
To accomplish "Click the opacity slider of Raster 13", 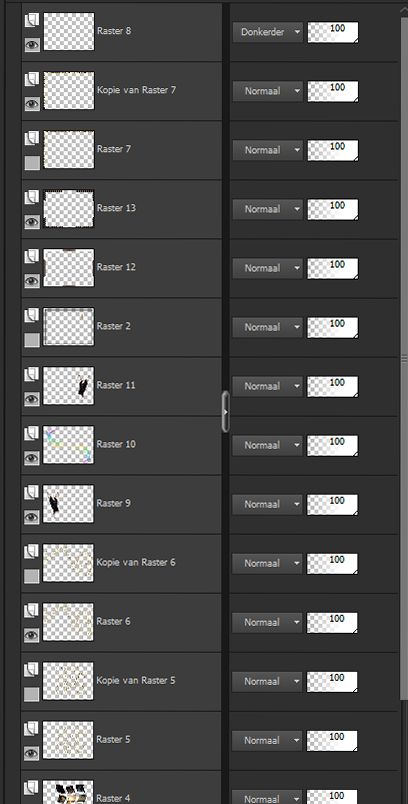I will pos(333,209).
